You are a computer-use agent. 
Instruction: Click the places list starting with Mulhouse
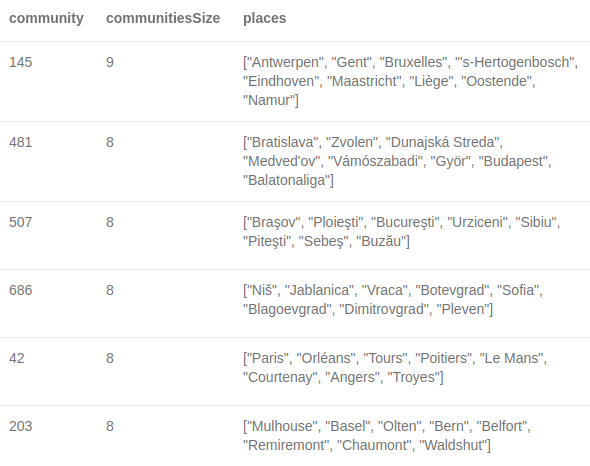(x=387, y=436)
